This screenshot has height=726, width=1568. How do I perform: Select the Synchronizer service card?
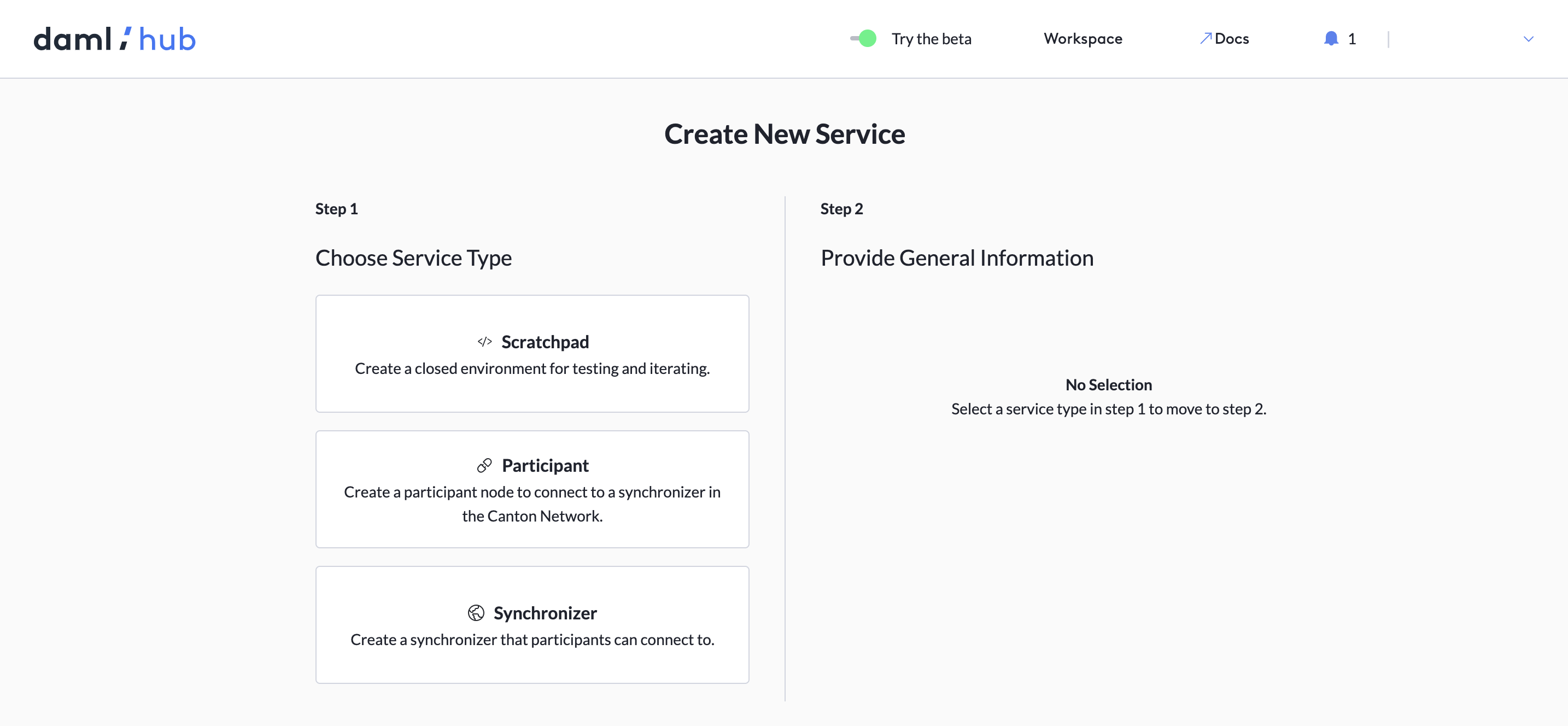tap(532, 624)
